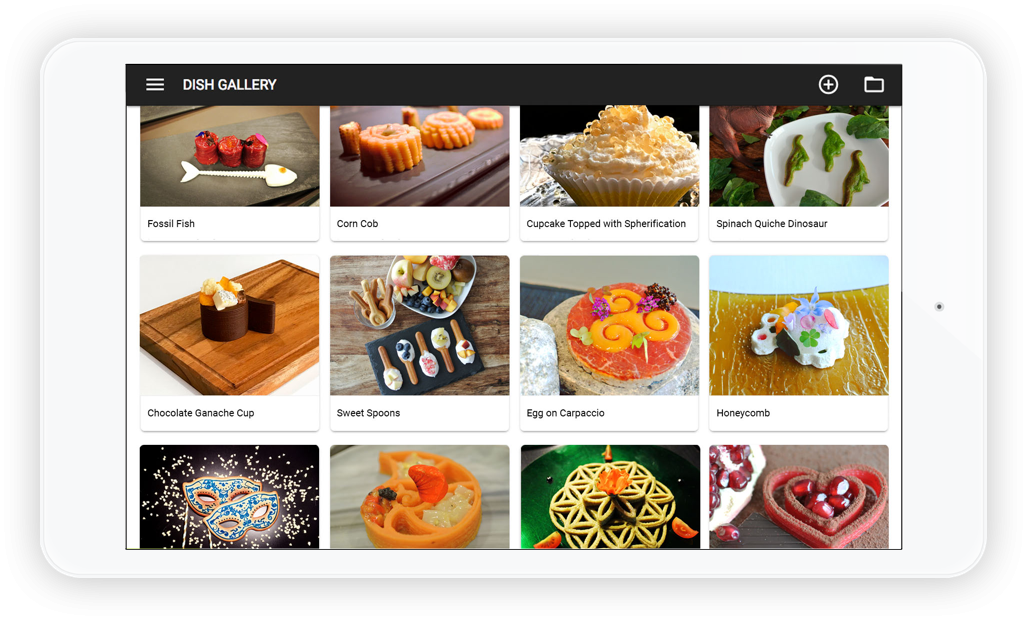The height and width of the screenshot is (620, 1027).
Task: Open the Fossil Fish dish image
Action: click(x=230, y=156)
